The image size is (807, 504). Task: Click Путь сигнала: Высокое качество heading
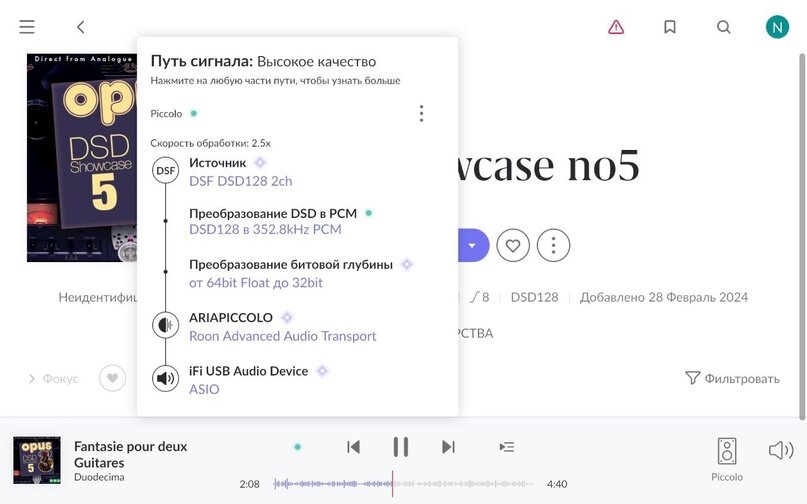[263, 61]
